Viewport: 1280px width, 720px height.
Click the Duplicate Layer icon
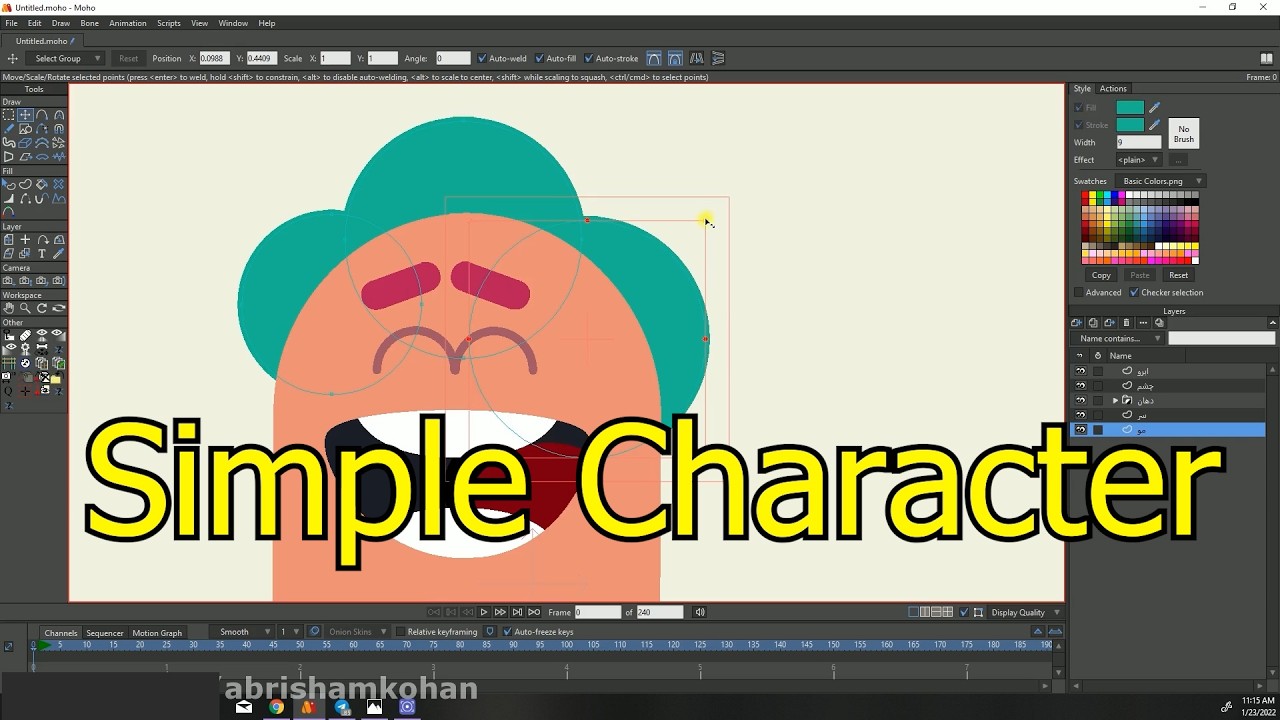click(x=1093, y=323)
